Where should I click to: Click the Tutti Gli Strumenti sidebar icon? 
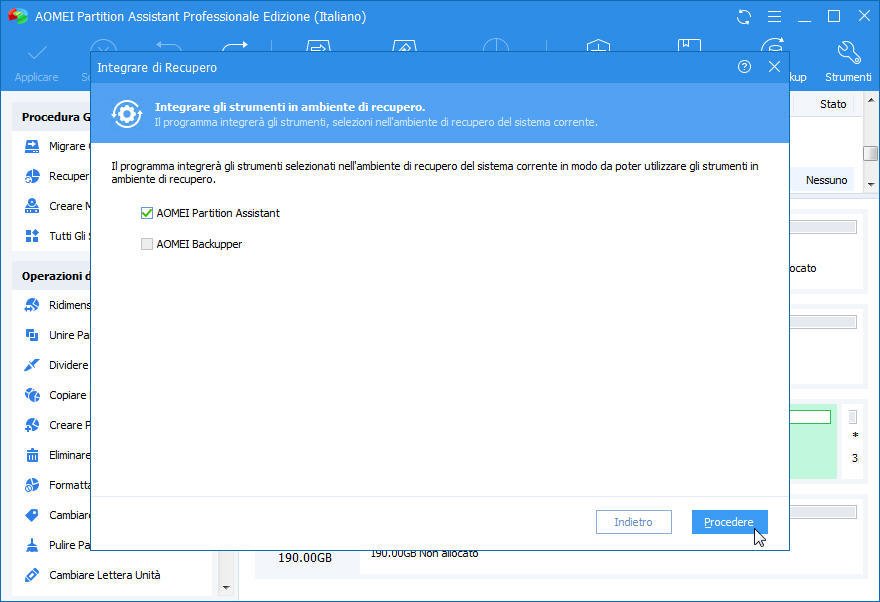pos(32,236)
